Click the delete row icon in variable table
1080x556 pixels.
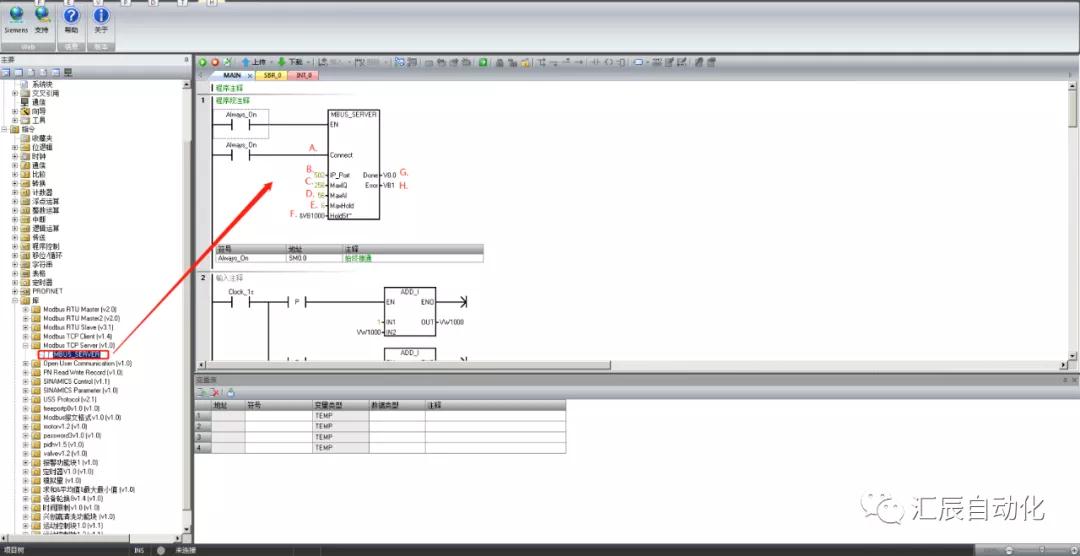tap(215, 392)
